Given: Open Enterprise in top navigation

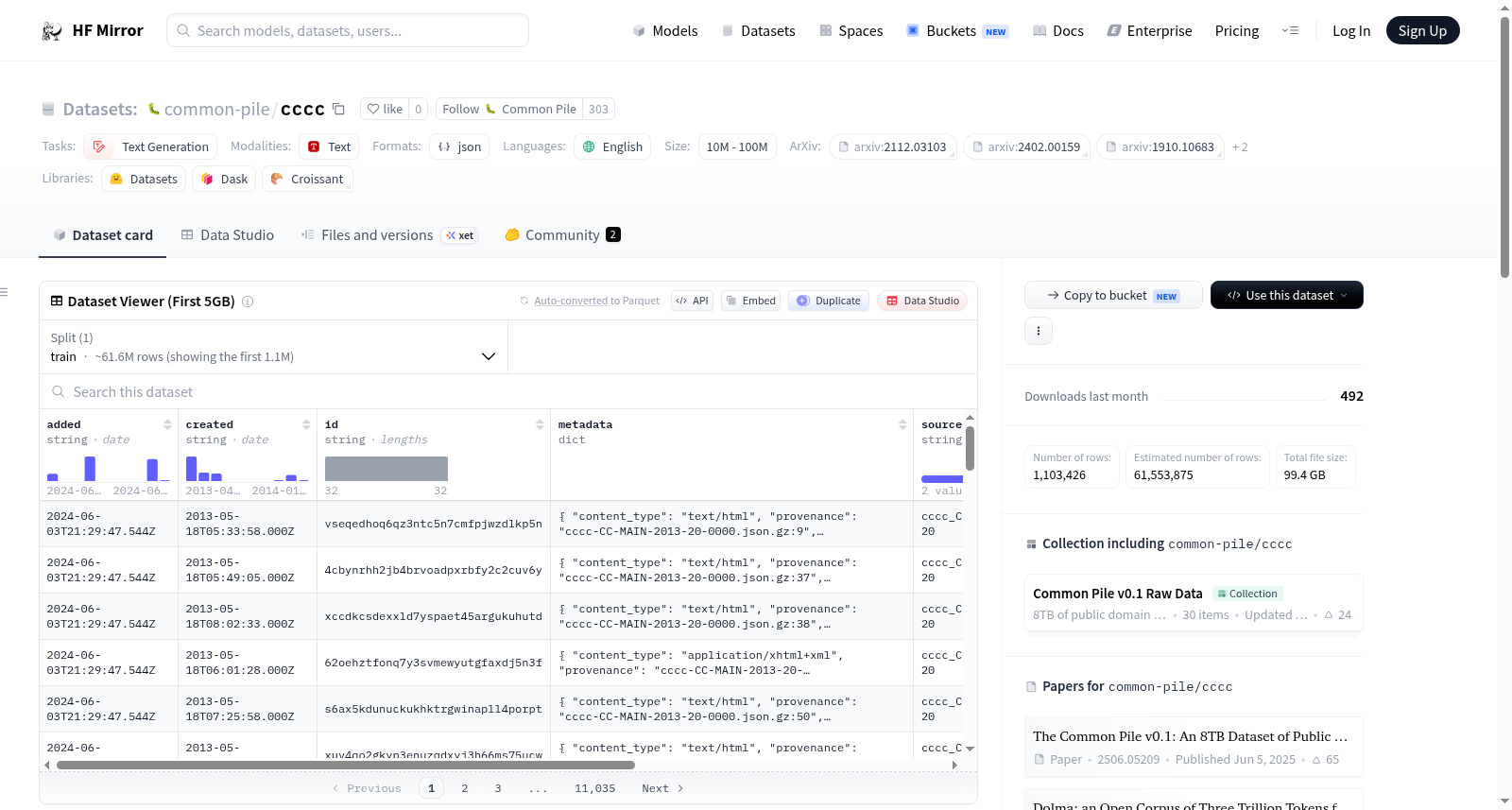Looking at the screenshot, I should pos(1149,31).
